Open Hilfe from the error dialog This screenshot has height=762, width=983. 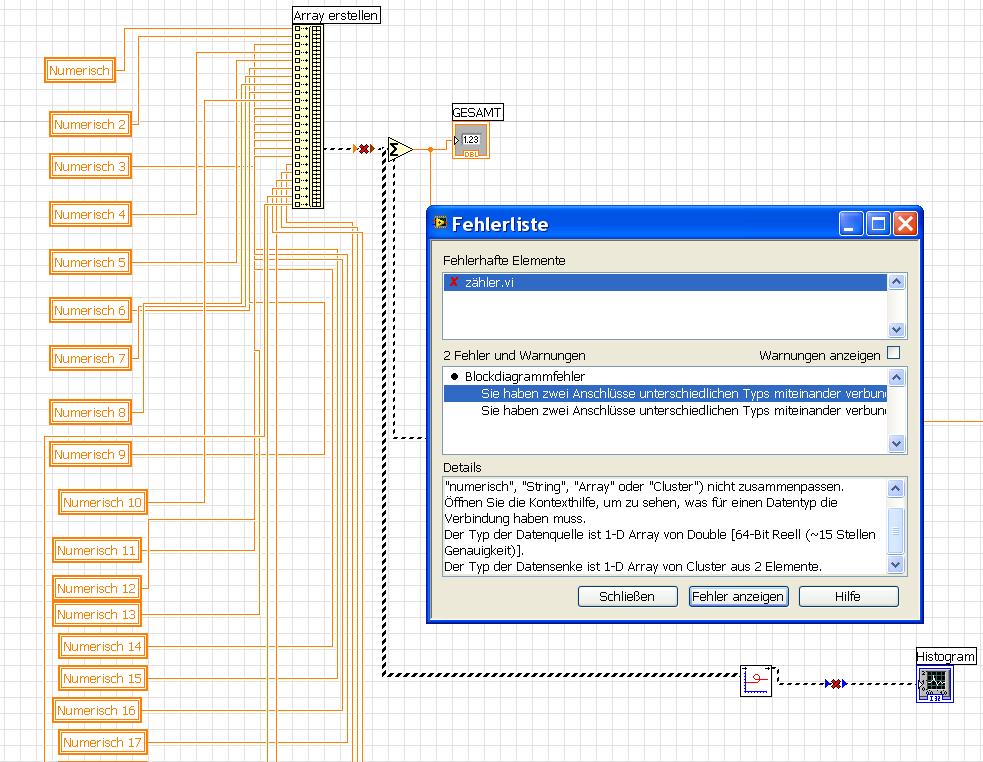click(x=848, y=596)
